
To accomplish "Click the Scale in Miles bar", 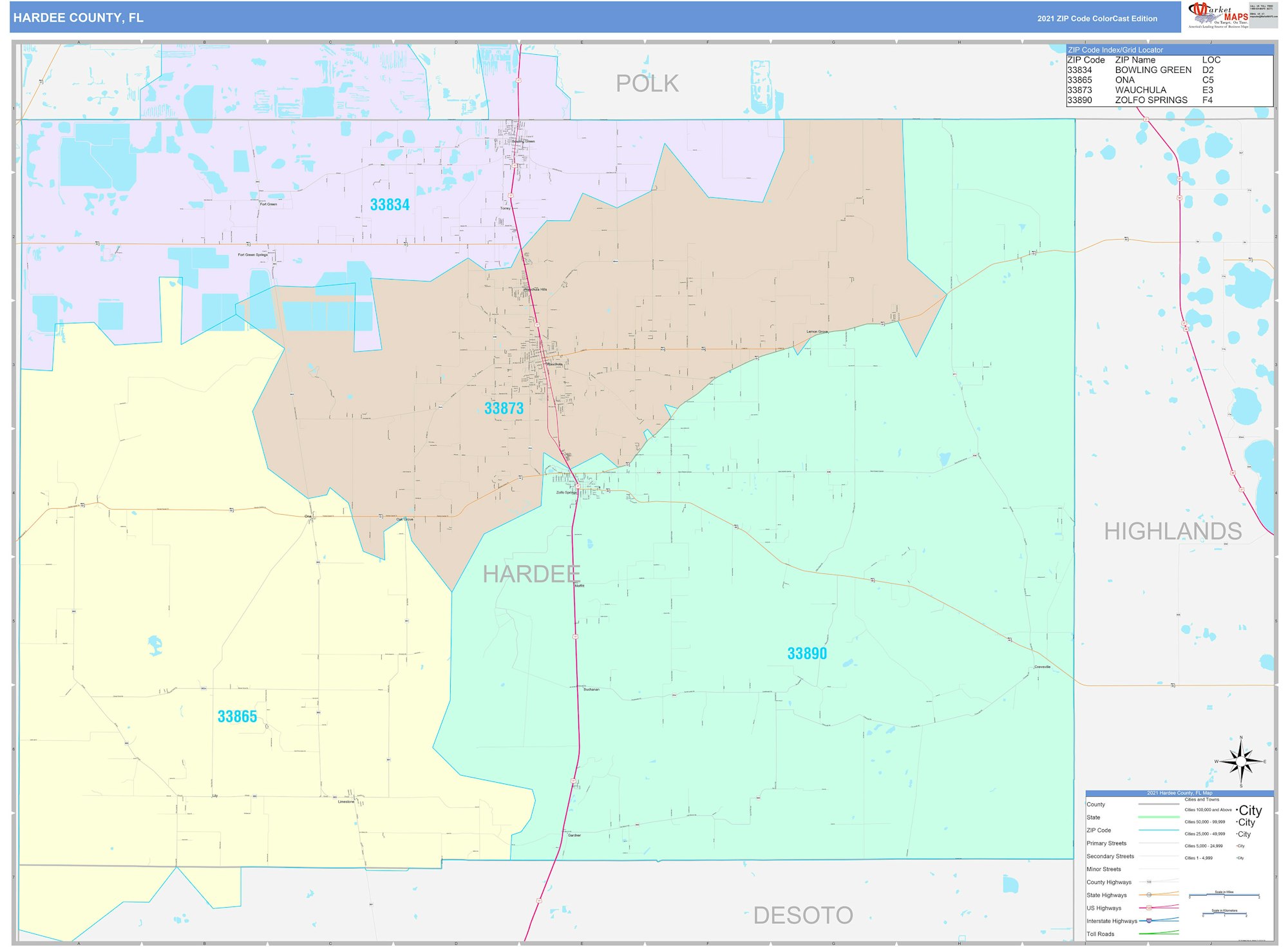I will [1224, 895].
